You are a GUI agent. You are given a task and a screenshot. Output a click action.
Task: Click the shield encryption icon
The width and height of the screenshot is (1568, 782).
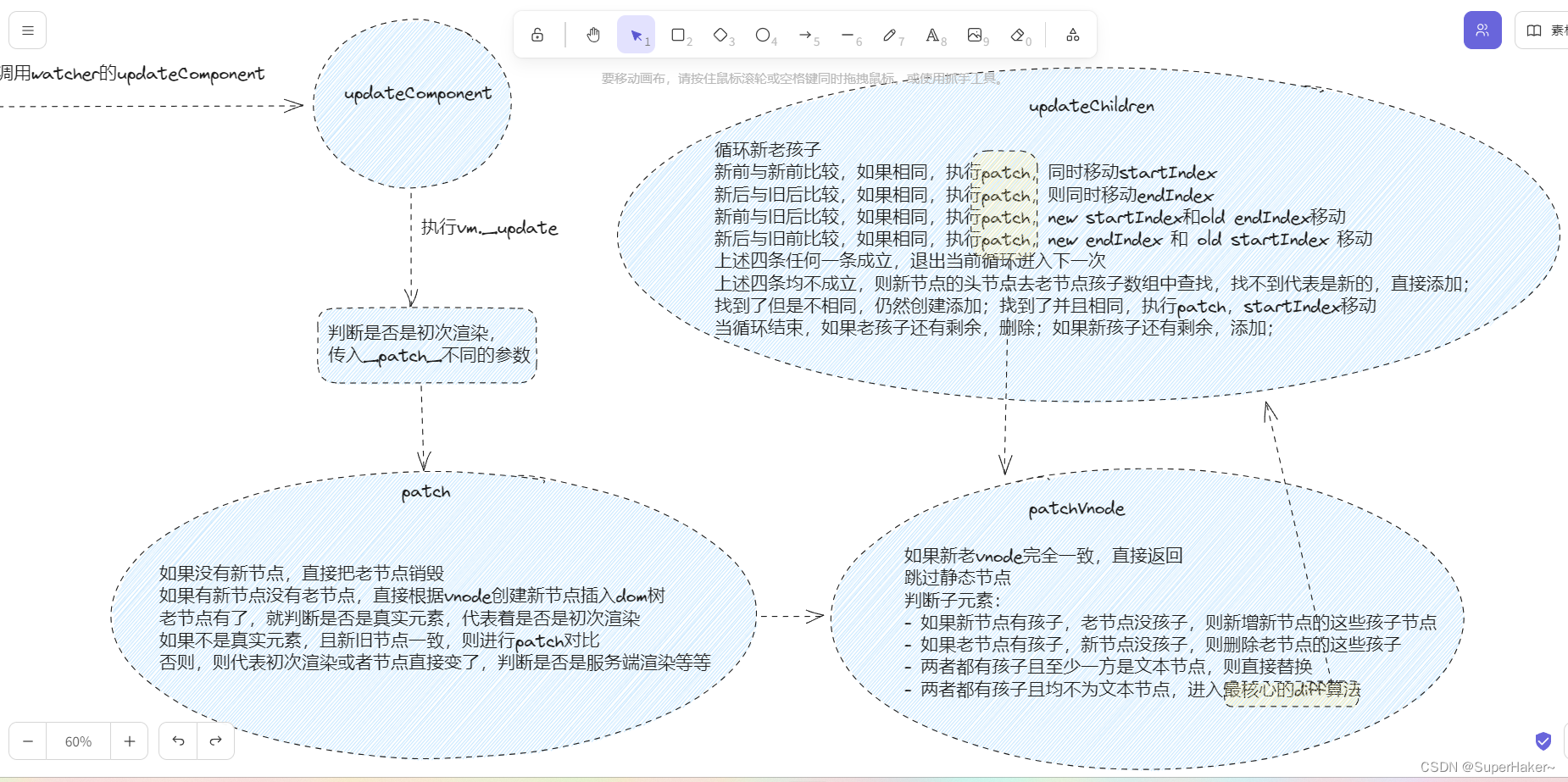pos(1543,741)
